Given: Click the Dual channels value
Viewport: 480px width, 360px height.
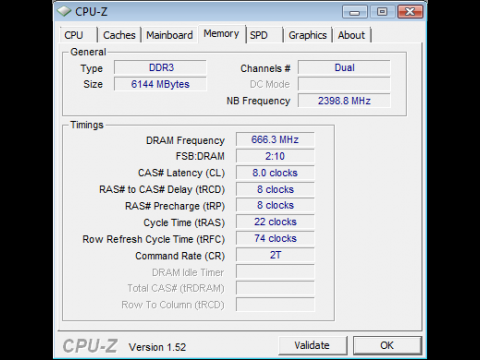Looking at the screenshot, I should click(x=344, y=68).
